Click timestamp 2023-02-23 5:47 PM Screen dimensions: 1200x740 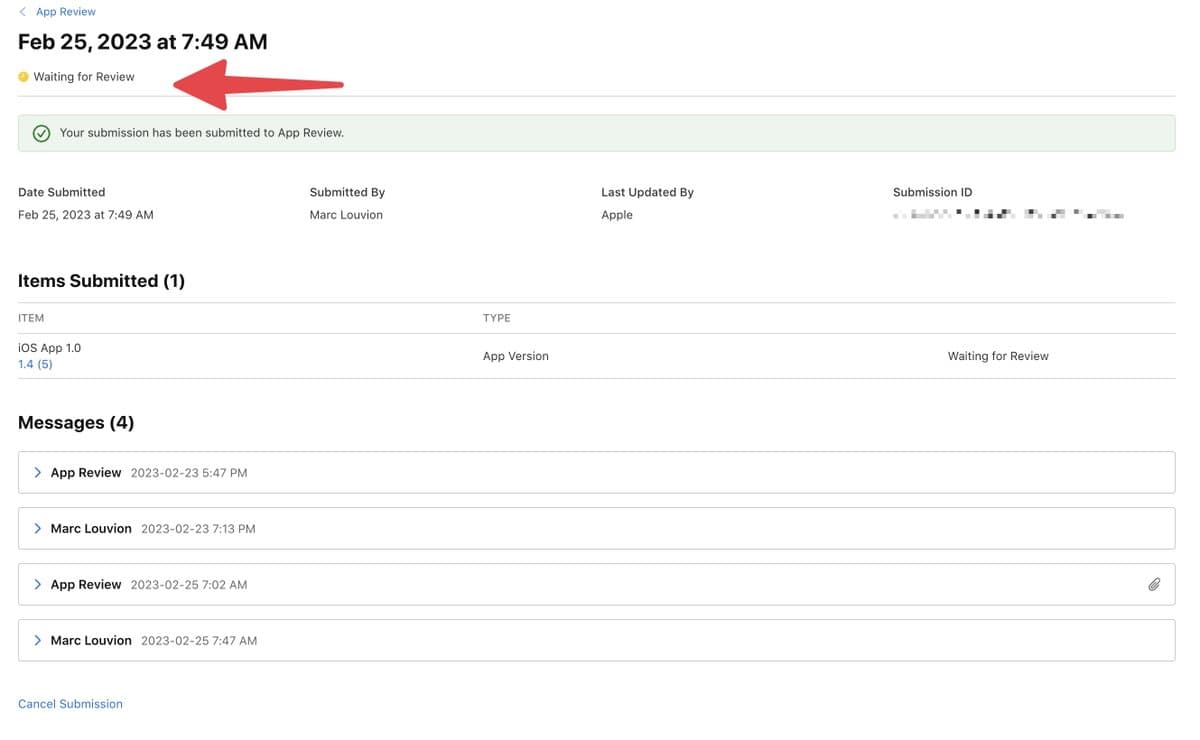(x=189, y=473)
